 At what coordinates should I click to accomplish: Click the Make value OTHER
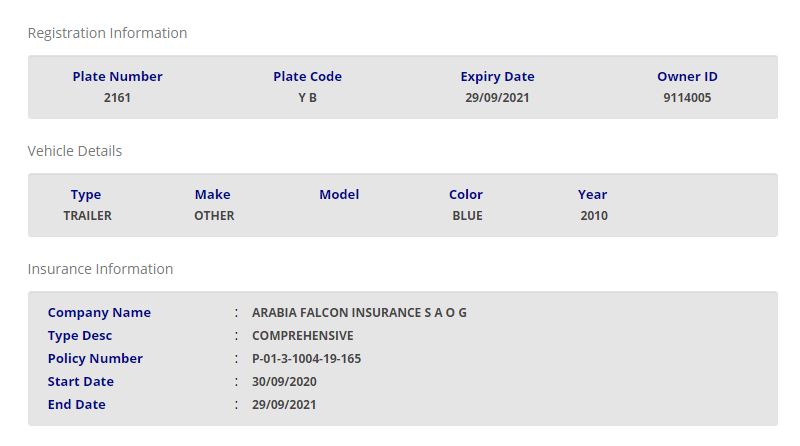[214, 216]
